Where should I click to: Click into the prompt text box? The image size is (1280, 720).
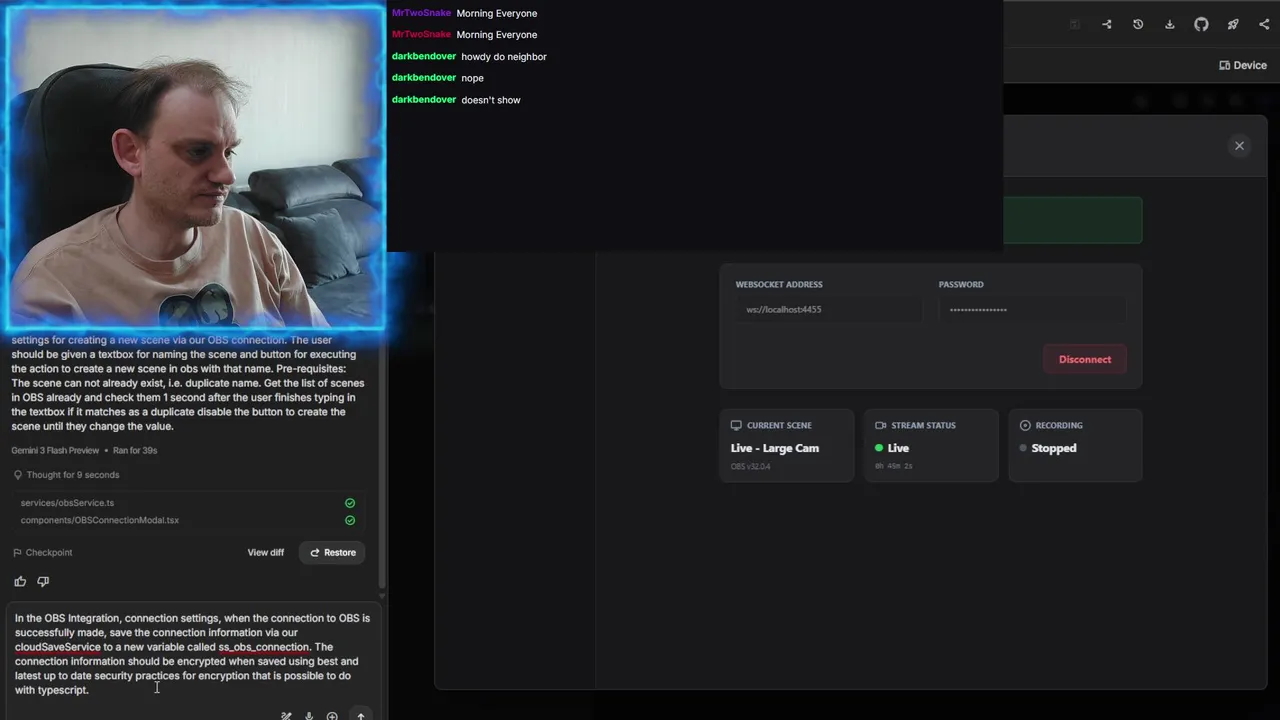(x=192, y=654)
